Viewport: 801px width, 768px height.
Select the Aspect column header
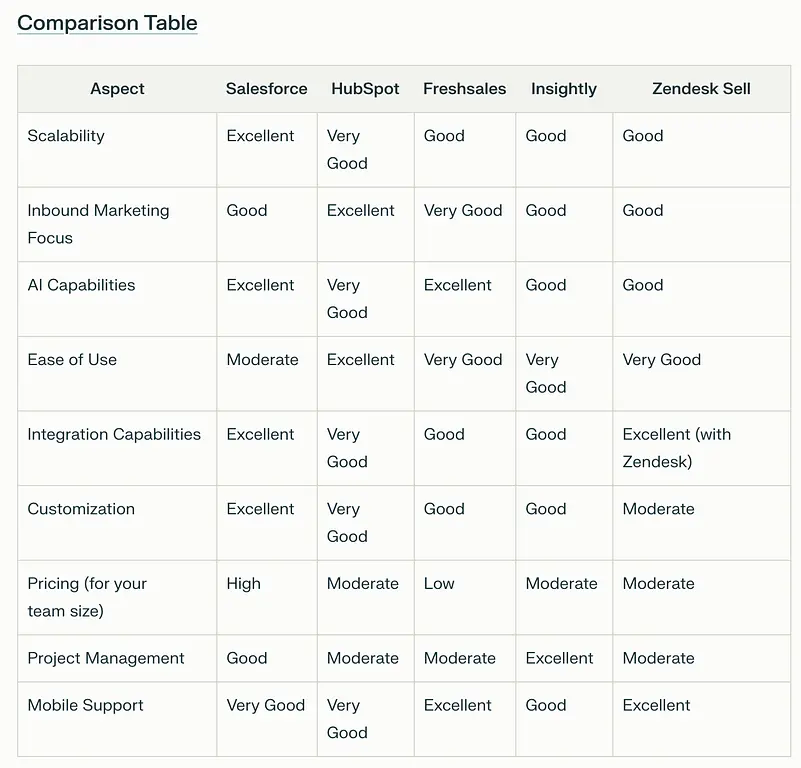pyautogui.click(x=117, y=89)
